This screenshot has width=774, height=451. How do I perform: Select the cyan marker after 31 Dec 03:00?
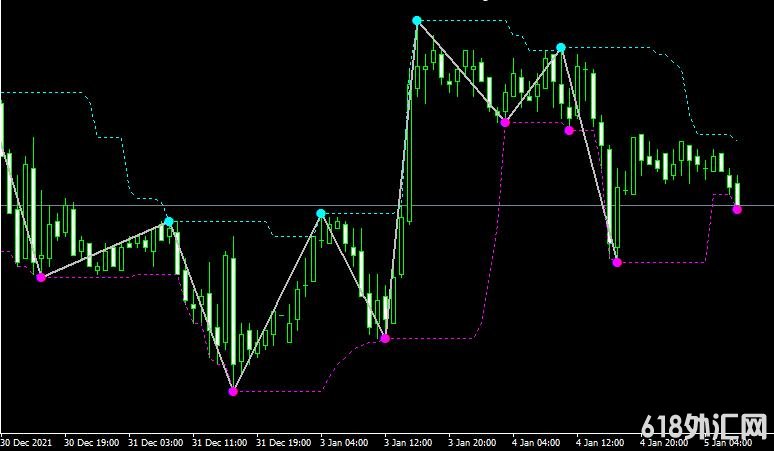(169, 222)
